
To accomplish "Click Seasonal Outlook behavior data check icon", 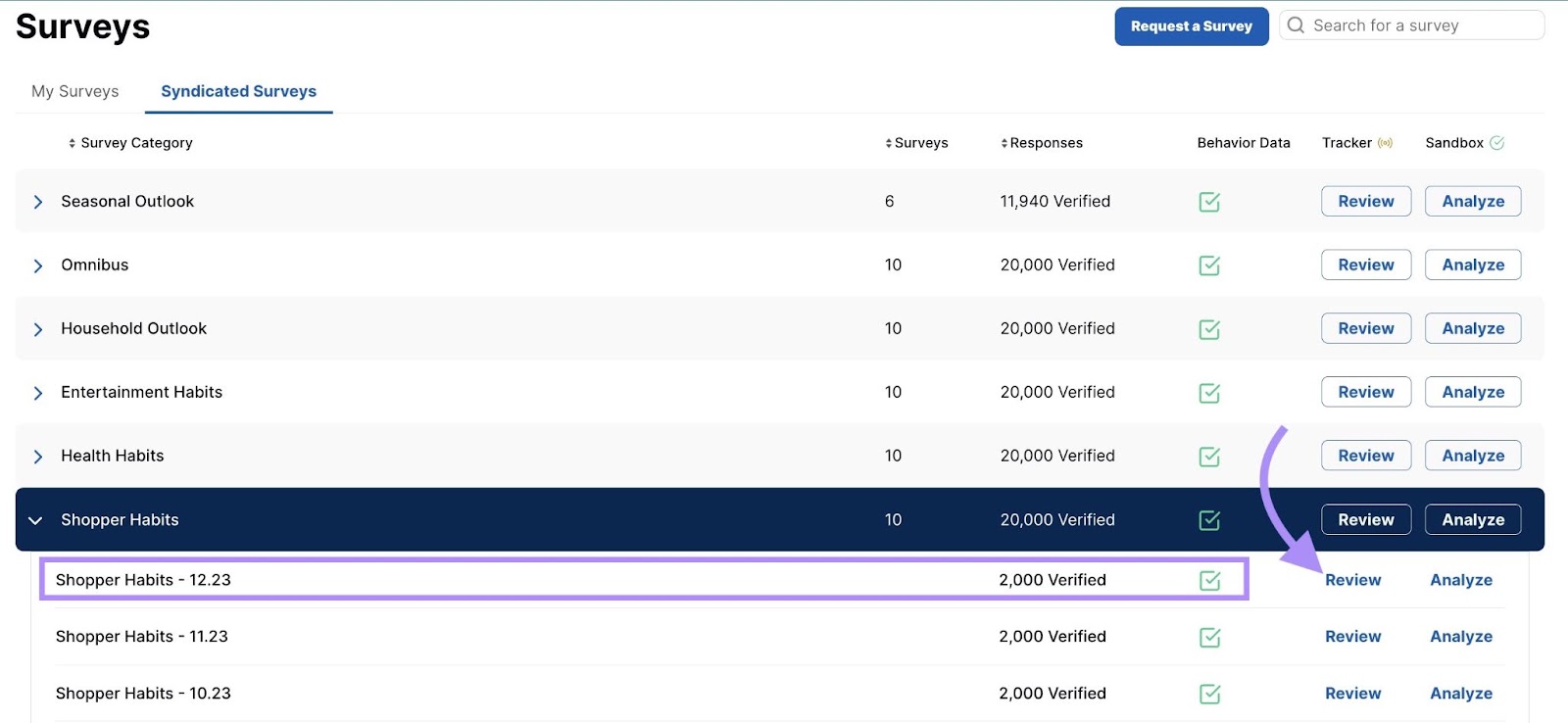I will point(1209,202).
